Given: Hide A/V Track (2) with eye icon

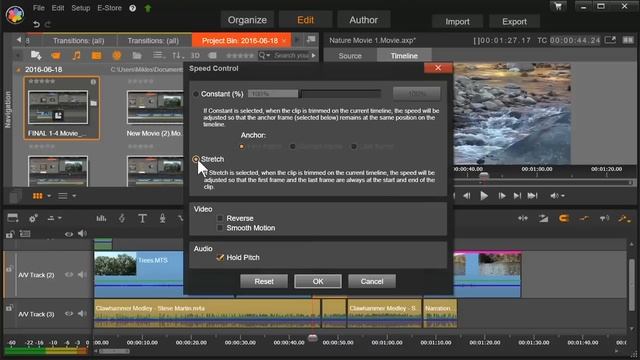Looking at the screenshot, I should pyautogui.click(x=69, y=275).
